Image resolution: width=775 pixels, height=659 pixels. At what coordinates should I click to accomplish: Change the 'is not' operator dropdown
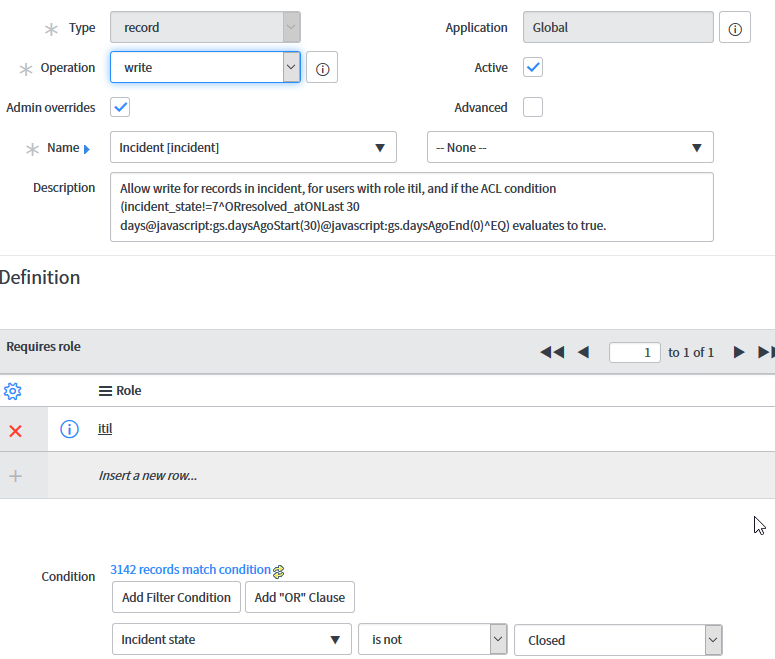[433, 640]
